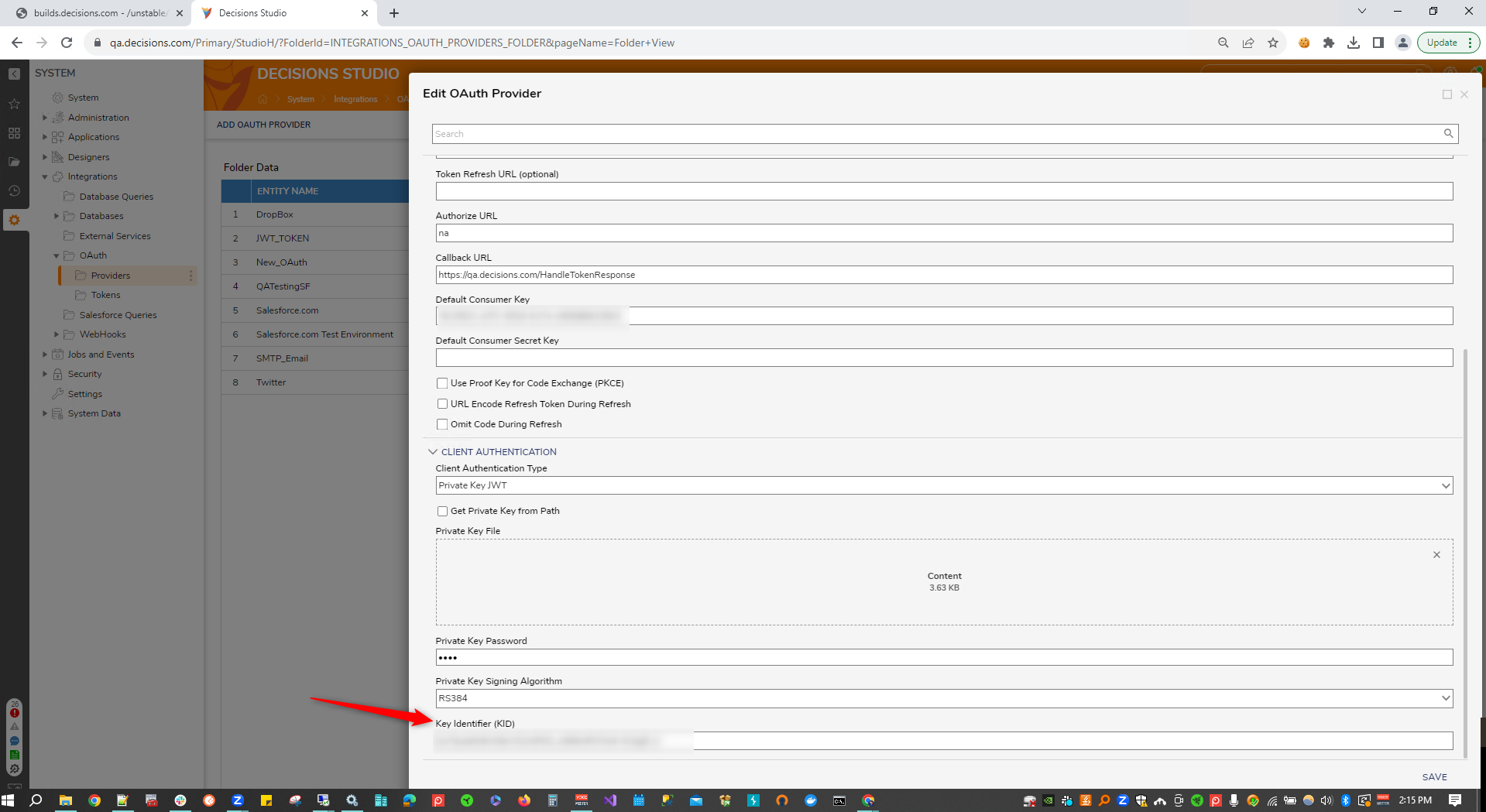This screenshot has width=1486, height=812.
Task: Open the Zoom app in taskbar
Action: (x=238, y=800)
